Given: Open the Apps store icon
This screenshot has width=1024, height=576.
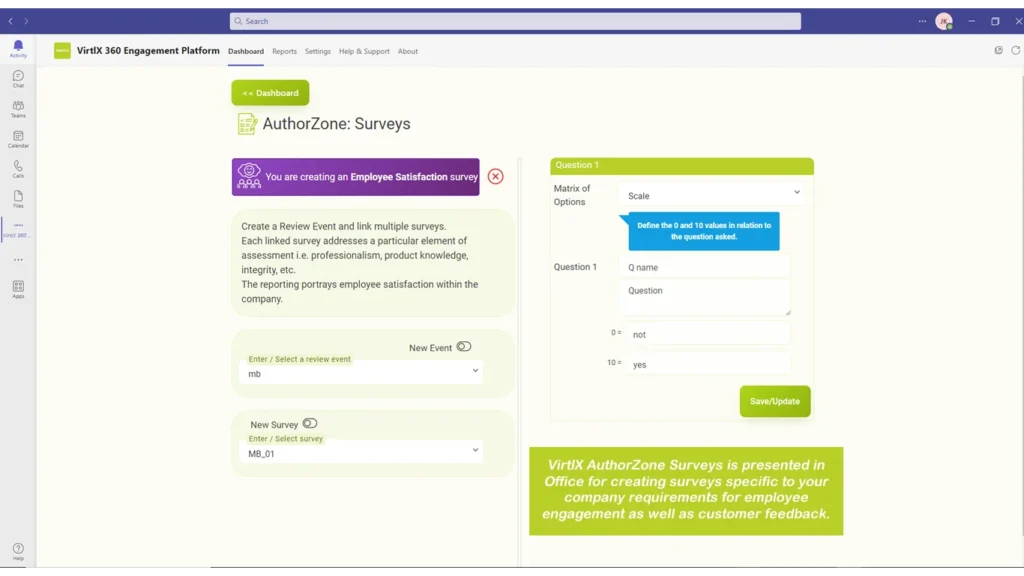Looking at the screenshot, I should [x=18, y=289].
